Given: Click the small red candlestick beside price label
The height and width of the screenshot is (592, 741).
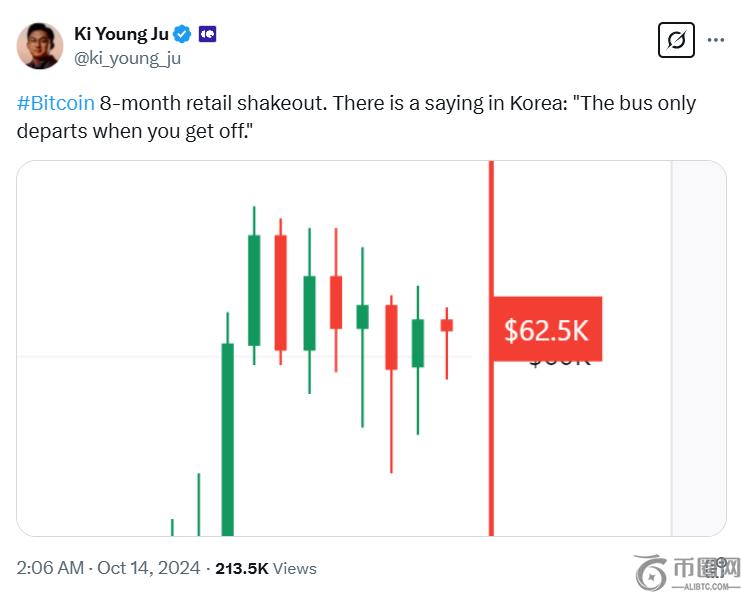Looking at the screenshot, I should pyautogui.click(x=447, y=326).
